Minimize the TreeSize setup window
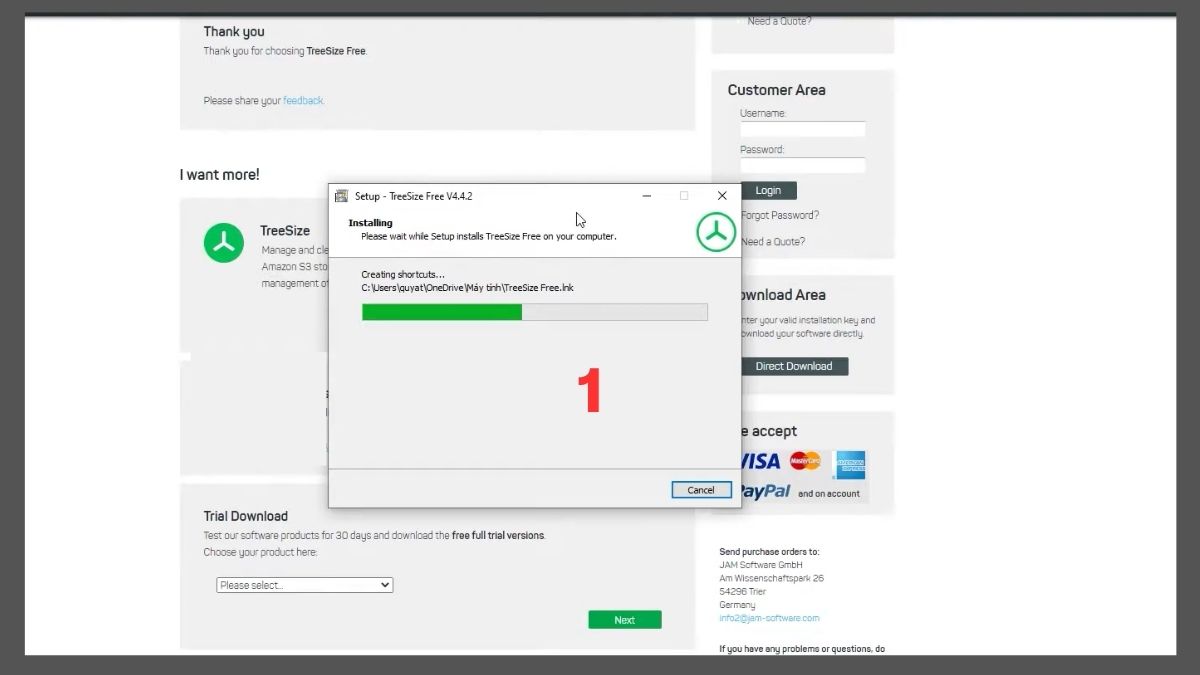 (x=647, y=196)
